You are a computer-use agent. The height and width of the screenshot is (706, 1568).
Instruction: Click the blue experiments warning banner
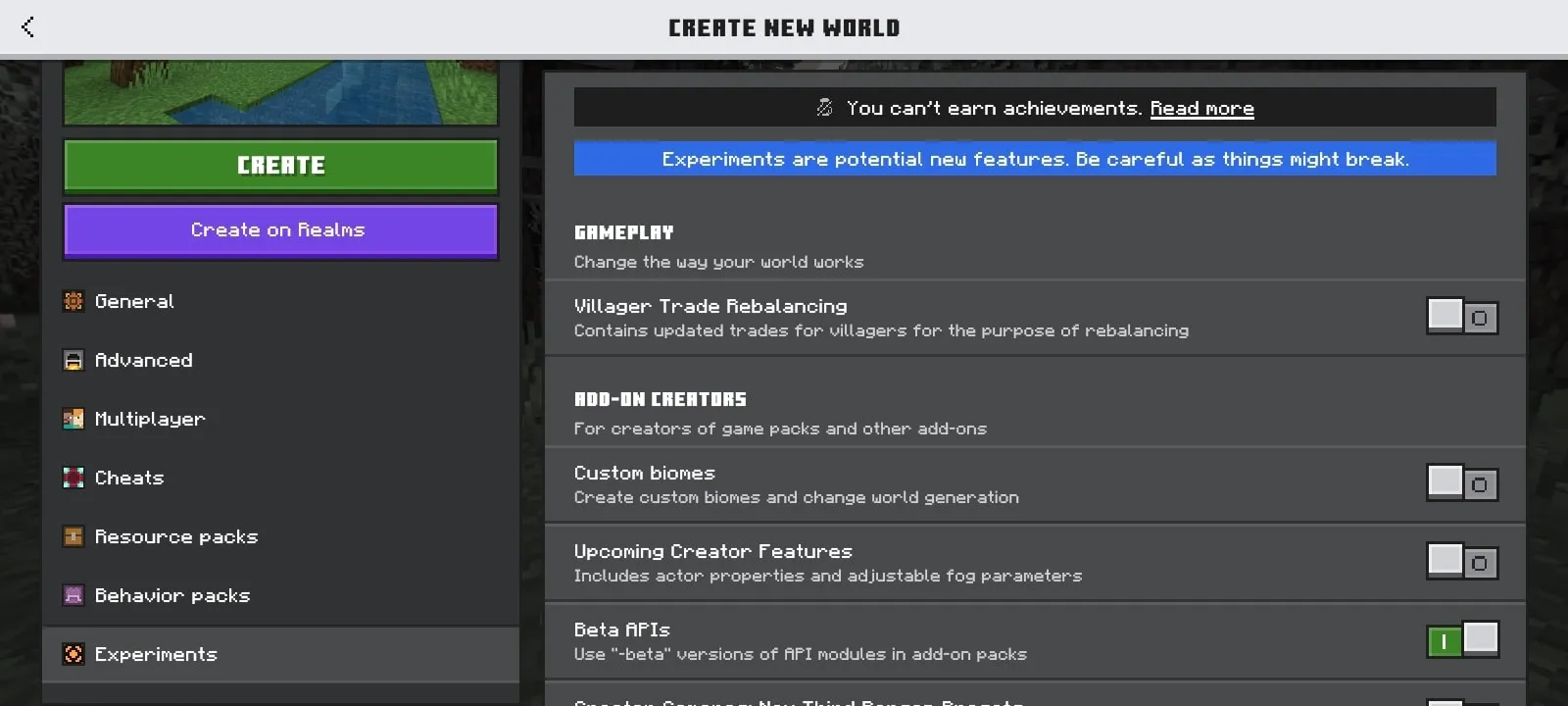1035,159
